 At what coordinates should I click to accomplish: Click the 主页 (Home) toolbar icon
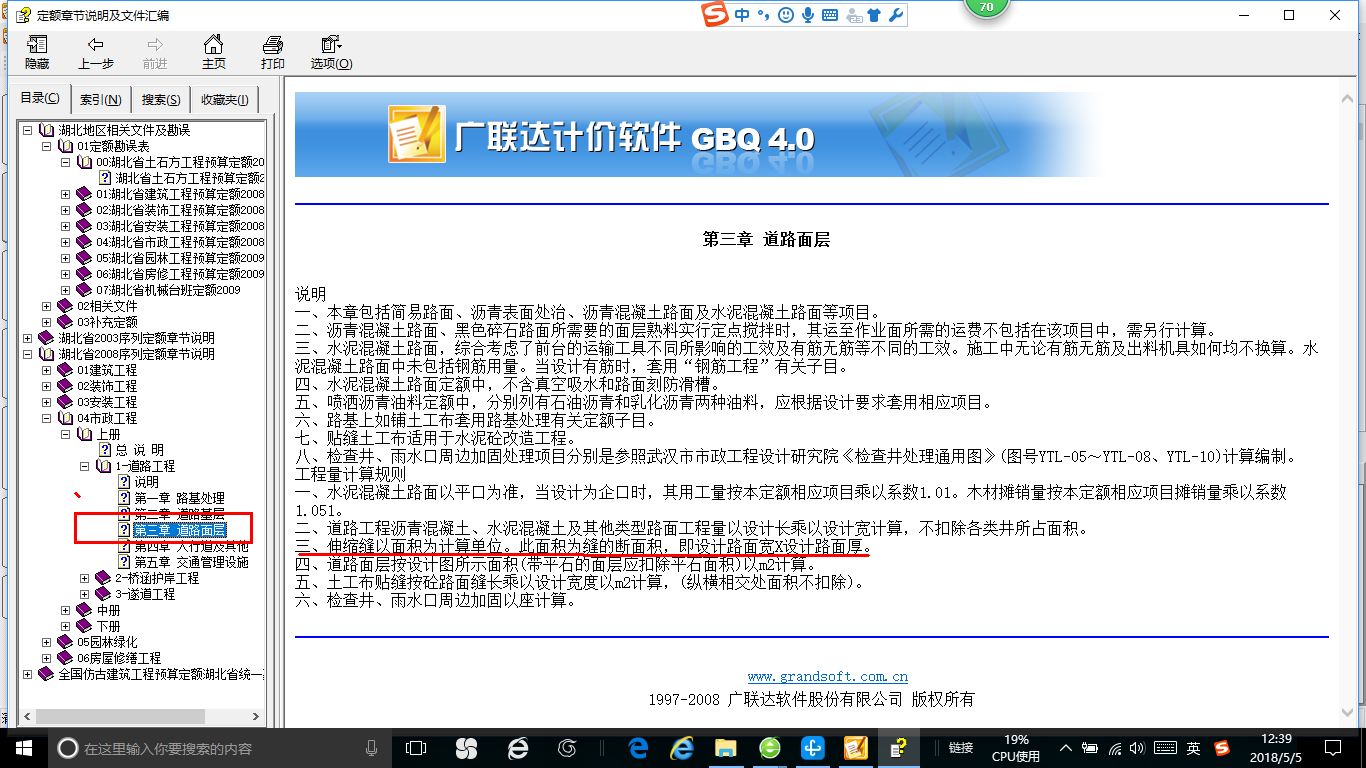click(214, 52)
